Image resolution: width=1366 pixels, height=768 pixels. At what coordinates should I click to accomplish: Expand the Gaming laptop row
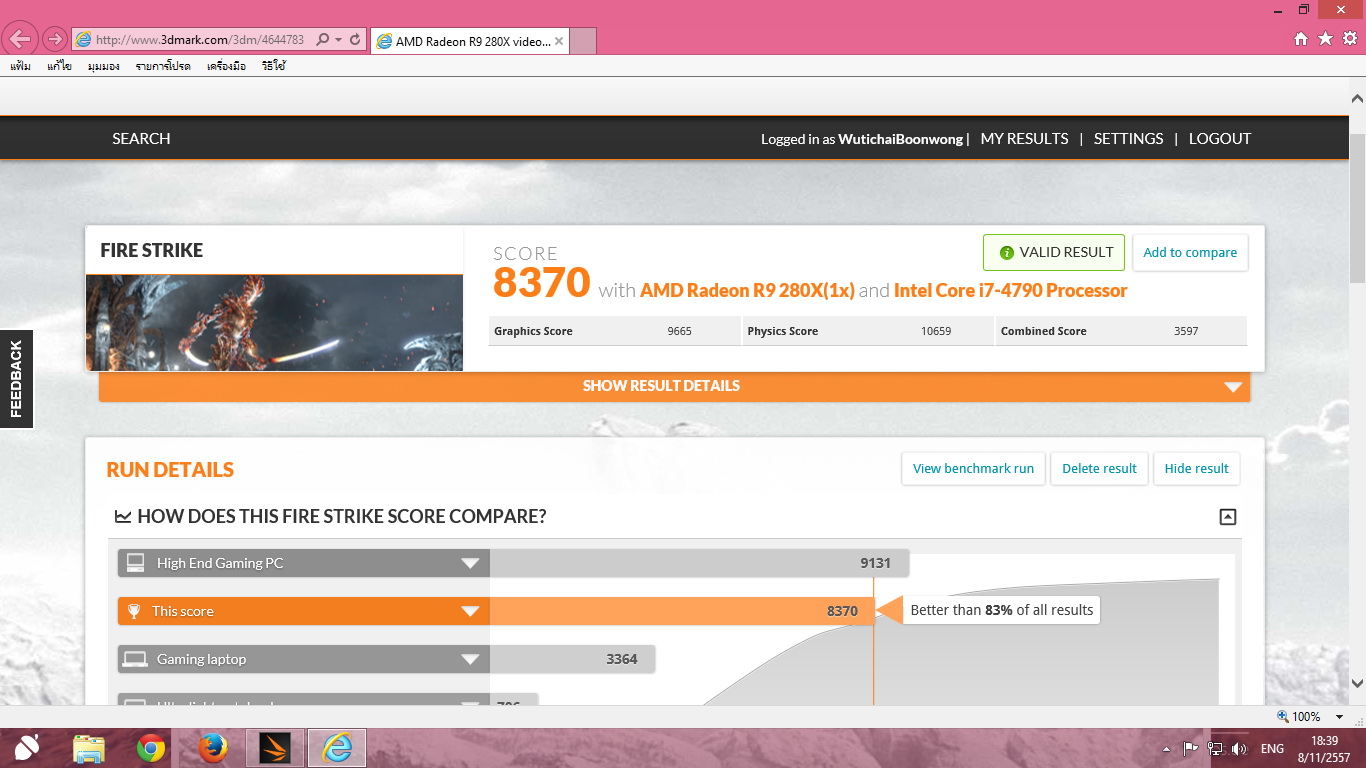pyautogui.click(x=470, y=659)
